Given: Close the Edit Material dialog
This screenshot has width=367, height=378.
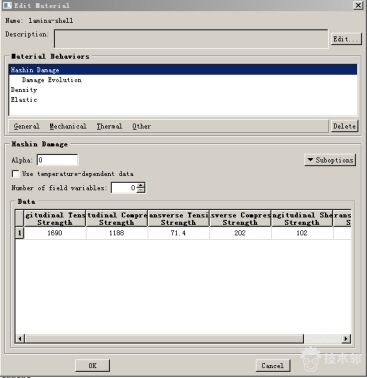Looking at the screenshot, I should coord(358,5).
